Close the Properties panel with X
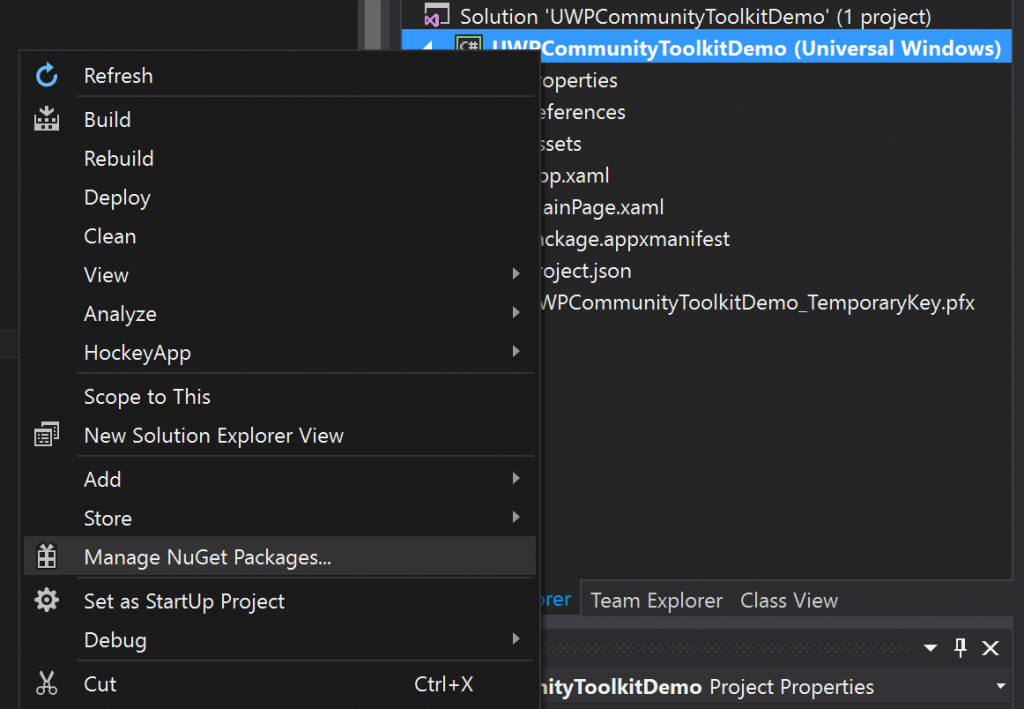The height and width of the screenshot is (709, 1024). coord(991,648)
